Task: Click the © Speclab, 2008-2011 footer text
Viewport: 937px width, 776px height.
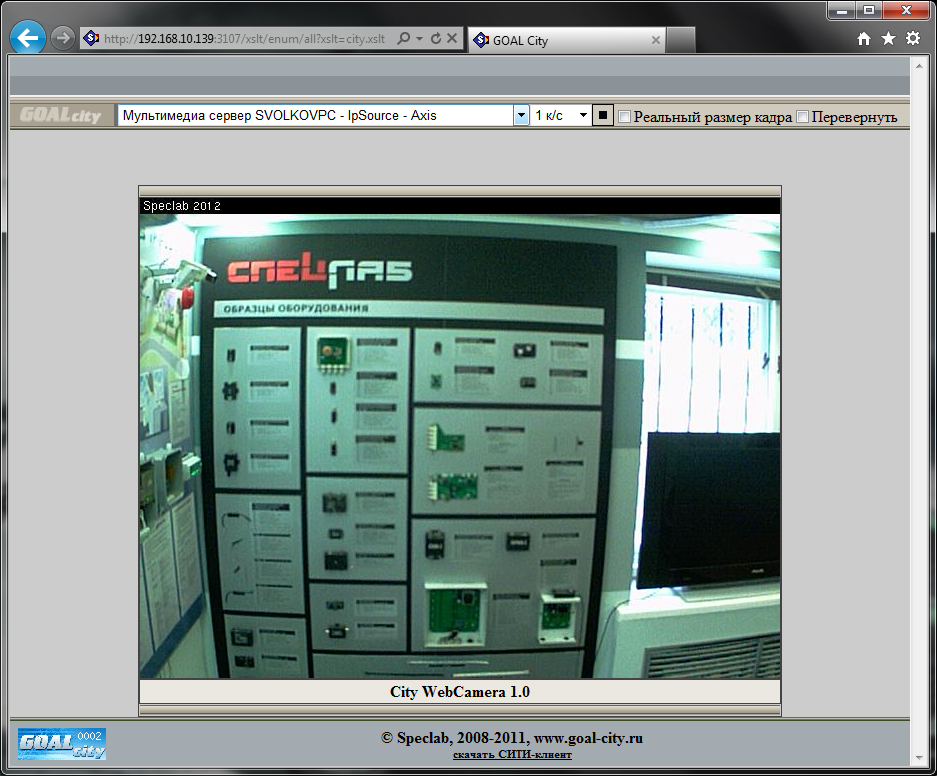Action: point(512,738)
